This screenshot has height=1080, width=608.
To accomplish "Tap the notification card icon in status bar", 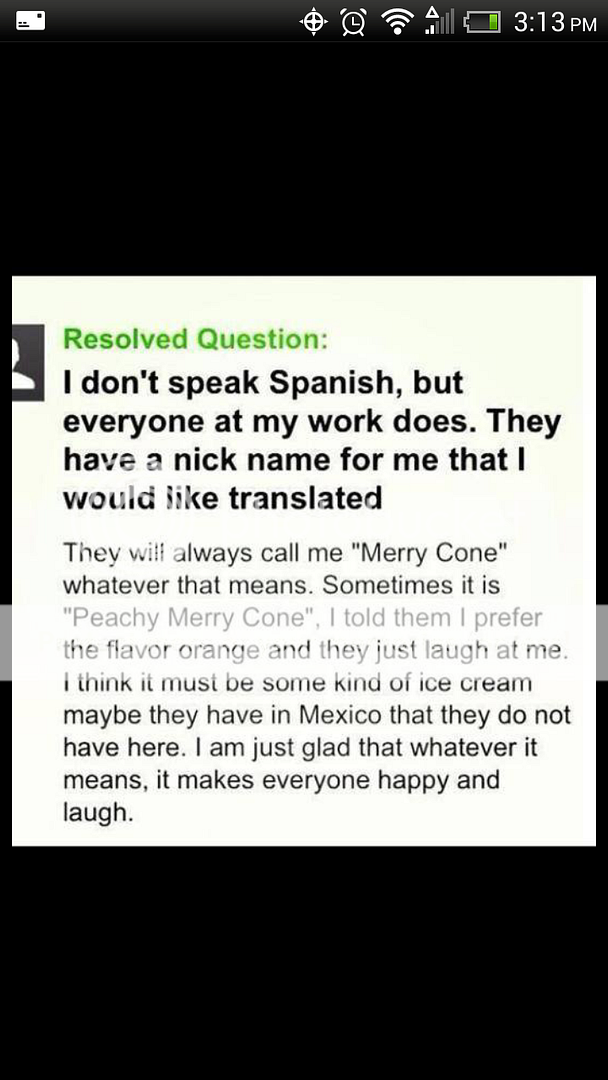I will (x=30, y=21).
